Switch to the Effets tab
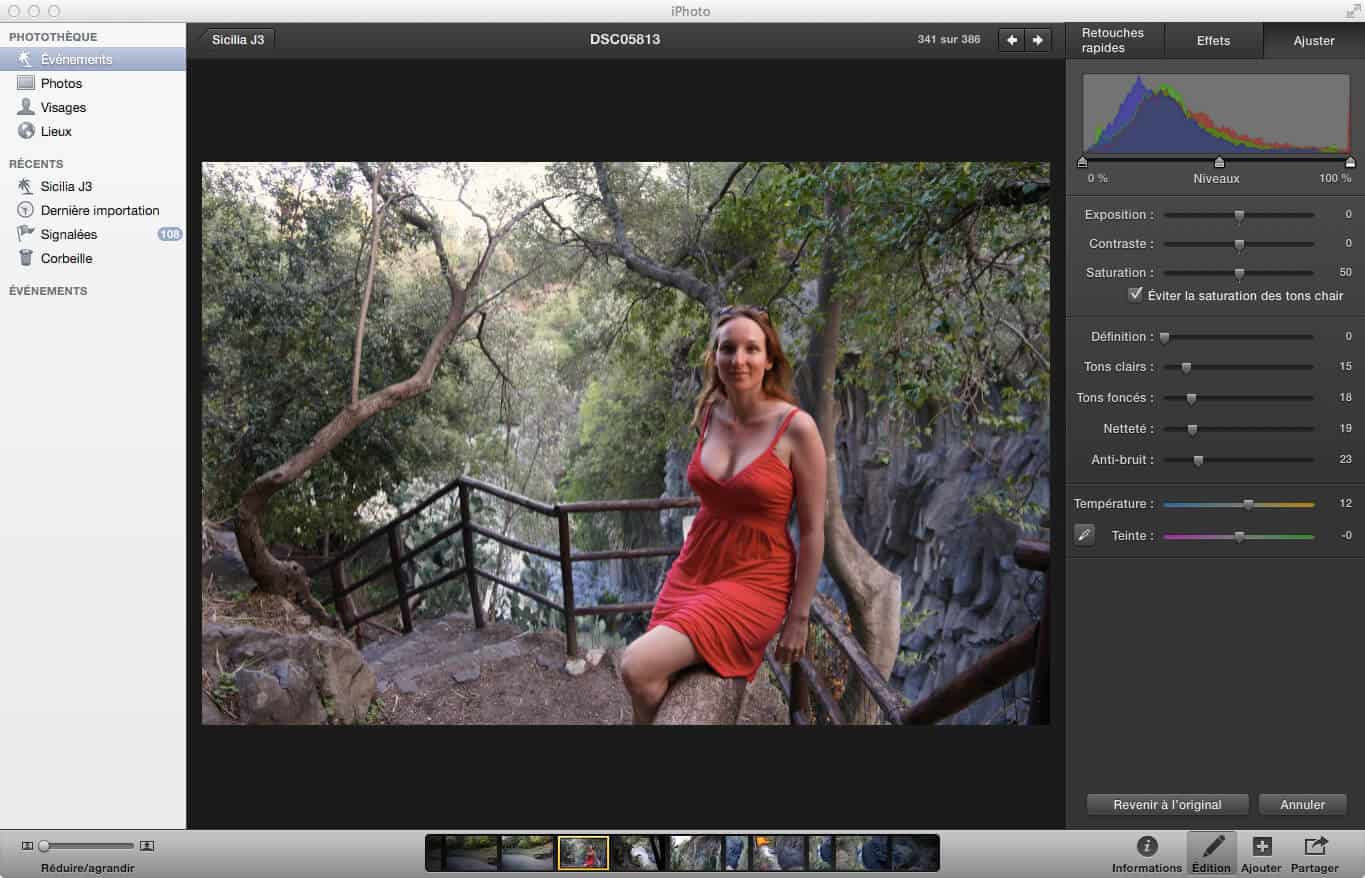 click(1213, 41)
